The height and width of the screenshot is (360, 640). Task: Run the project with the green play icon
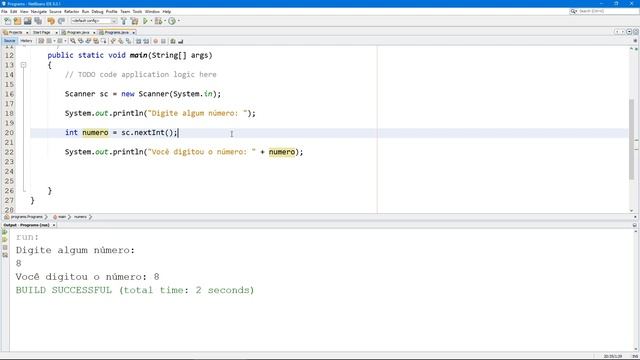click(x=145, y=21)
